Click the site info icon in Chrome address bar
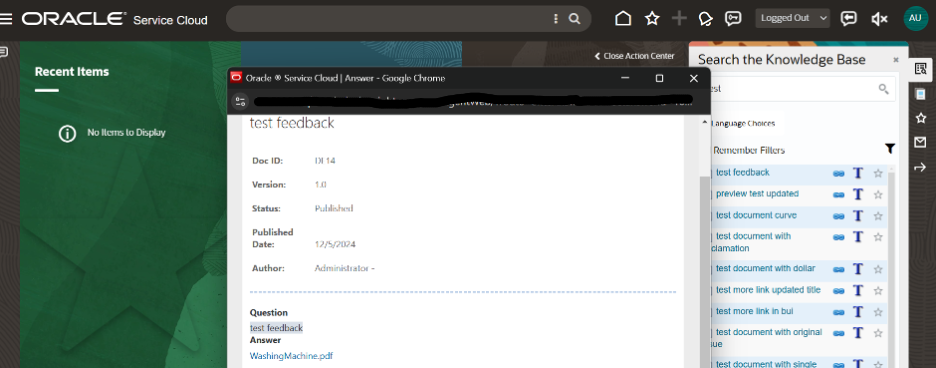Viewport: 936px width, 368px height. tap(240, 102)
